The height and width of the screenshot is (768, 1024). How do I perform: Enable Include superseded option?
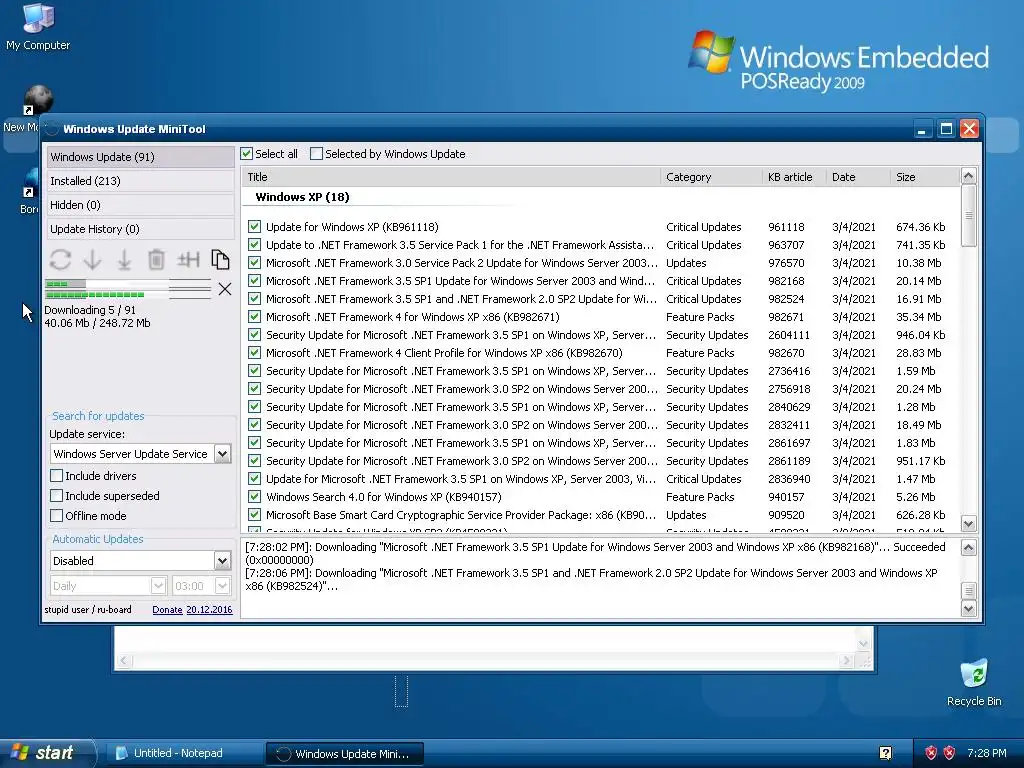57,496
